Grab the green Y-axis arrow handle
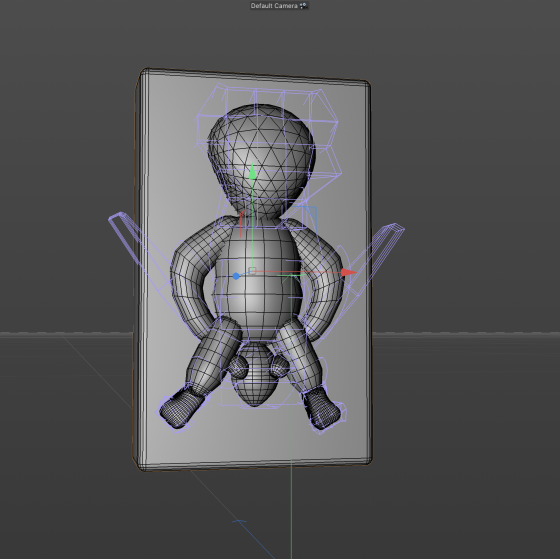 pos(252,171)
